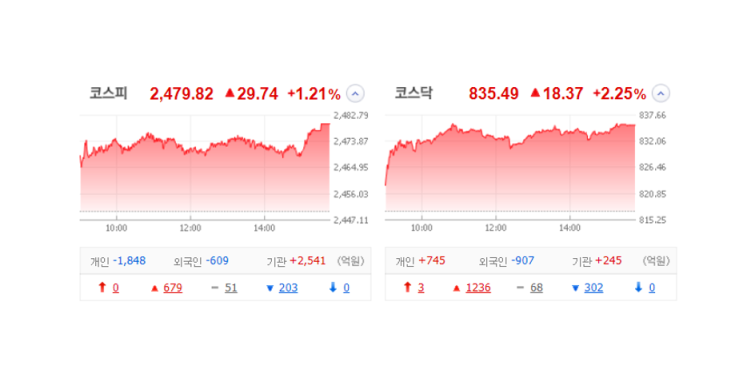Collapse the 코스피 panel with chevron button
743x389 pixels.
355,93
